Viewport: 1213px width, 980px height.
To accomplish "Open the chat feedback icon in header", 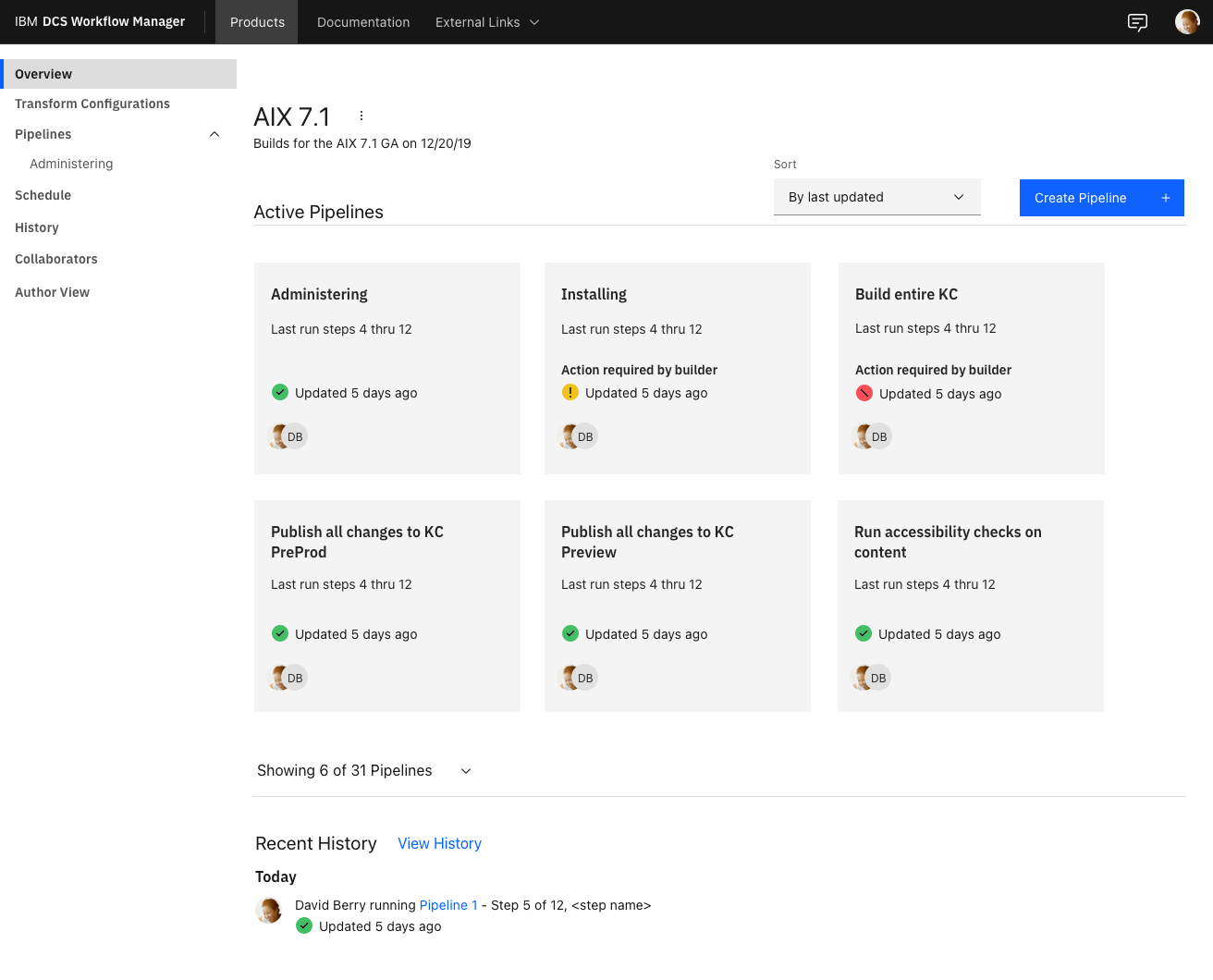I will pyautogui.click(x=1137, y=22).
